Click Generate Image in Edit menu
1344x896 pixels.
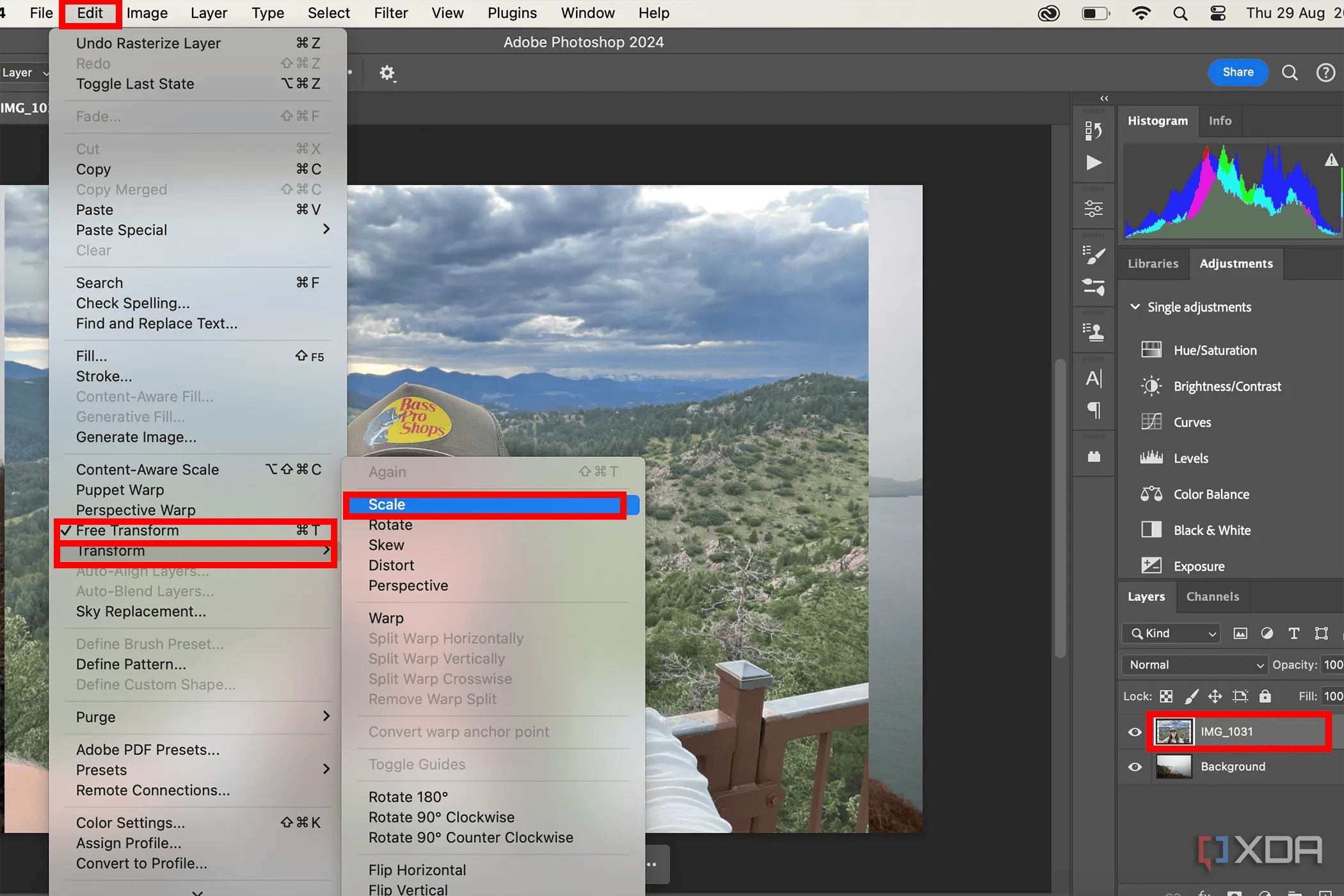(x=136, y=437)
